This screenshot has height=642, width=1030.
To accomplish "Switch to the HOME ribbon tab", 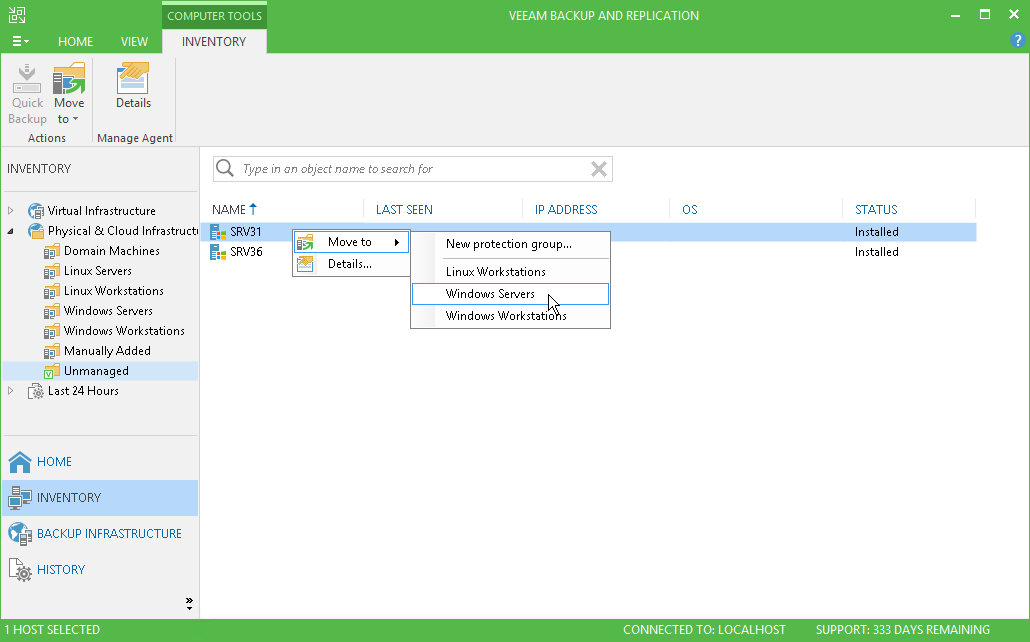I will tap(76, 41).
